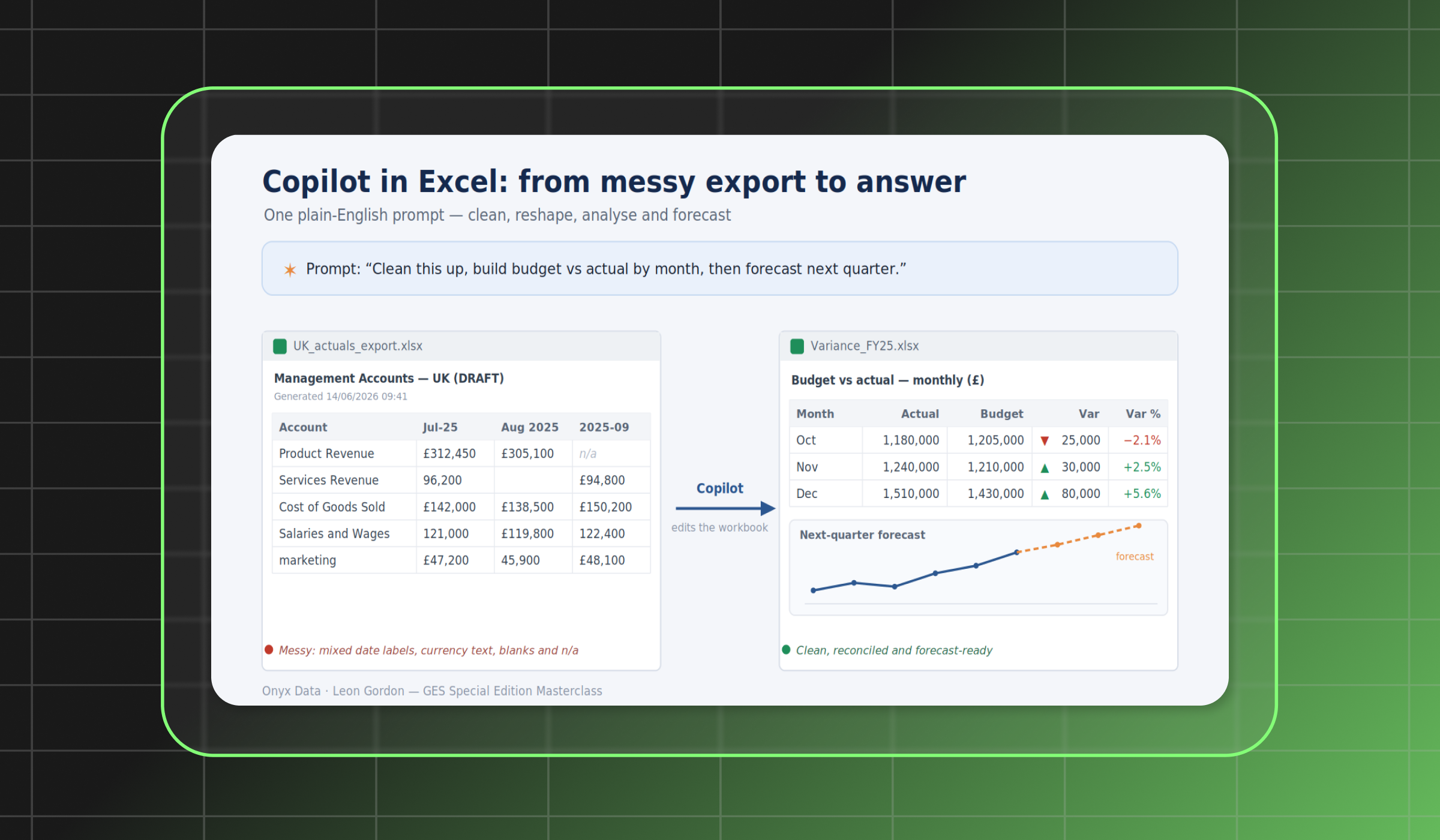Image resolution: width=1440 pixels, height=840 pixels.
Task: Click the '£312,450' cell
Action: pyautogui.click(x=455, y=454)
